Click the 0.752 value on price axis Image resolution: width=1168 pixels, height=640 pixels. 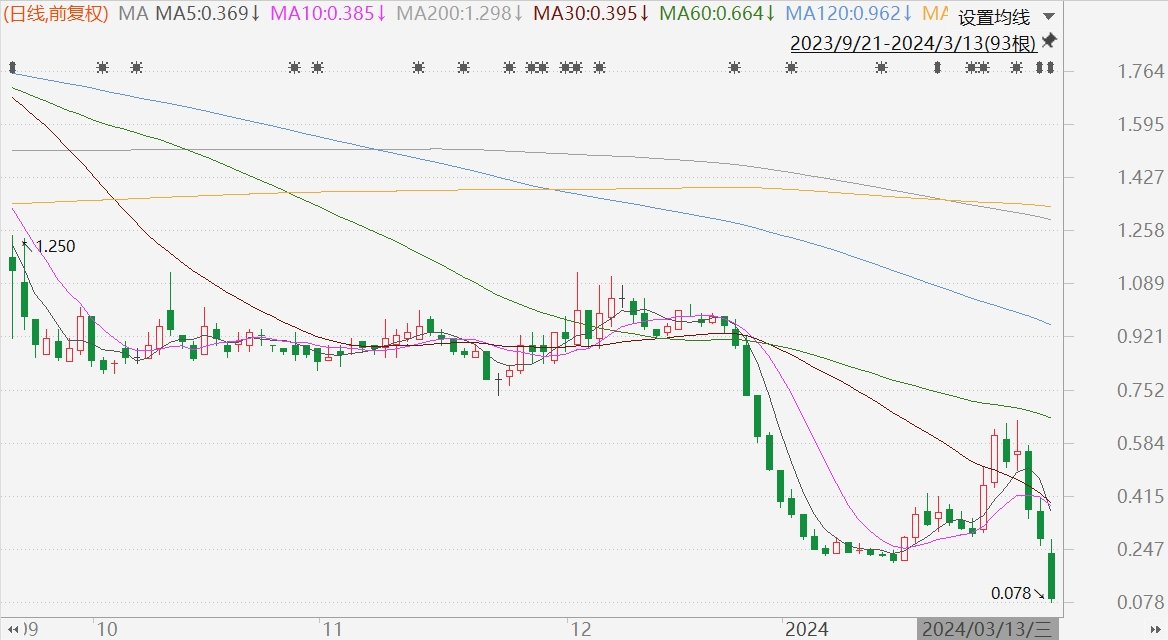click(x=1140, y=390)
